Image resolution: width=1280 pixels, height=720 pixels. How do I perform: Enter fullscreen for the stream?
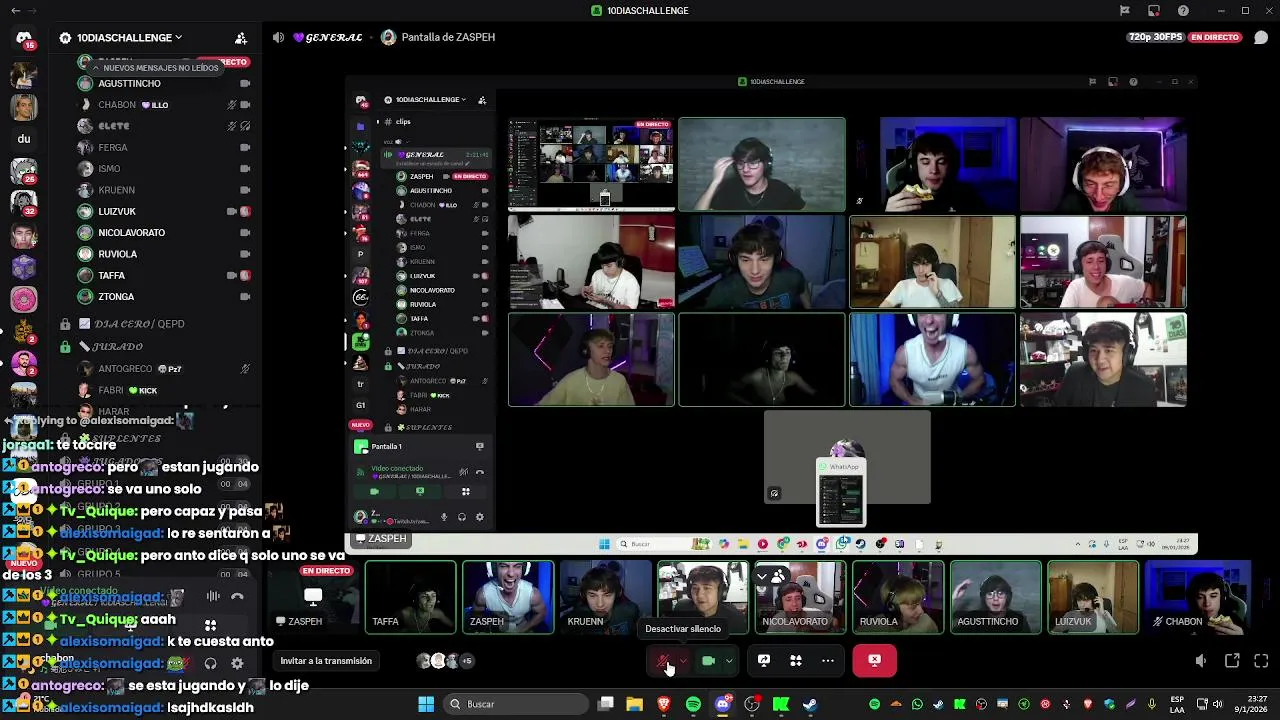click(x=1261, y=660)
